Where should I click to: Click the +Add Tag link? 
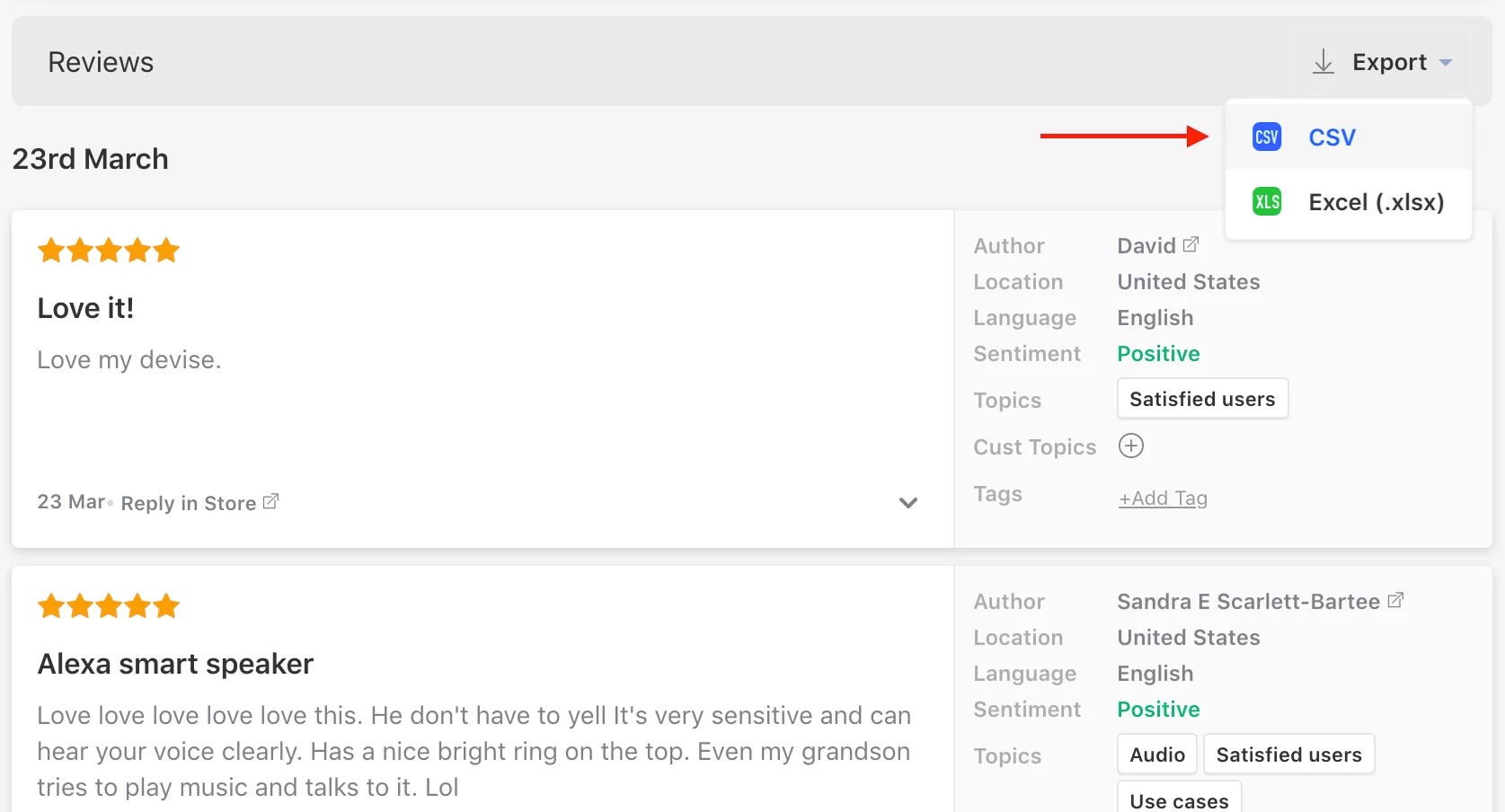(x=1163, y=498)
